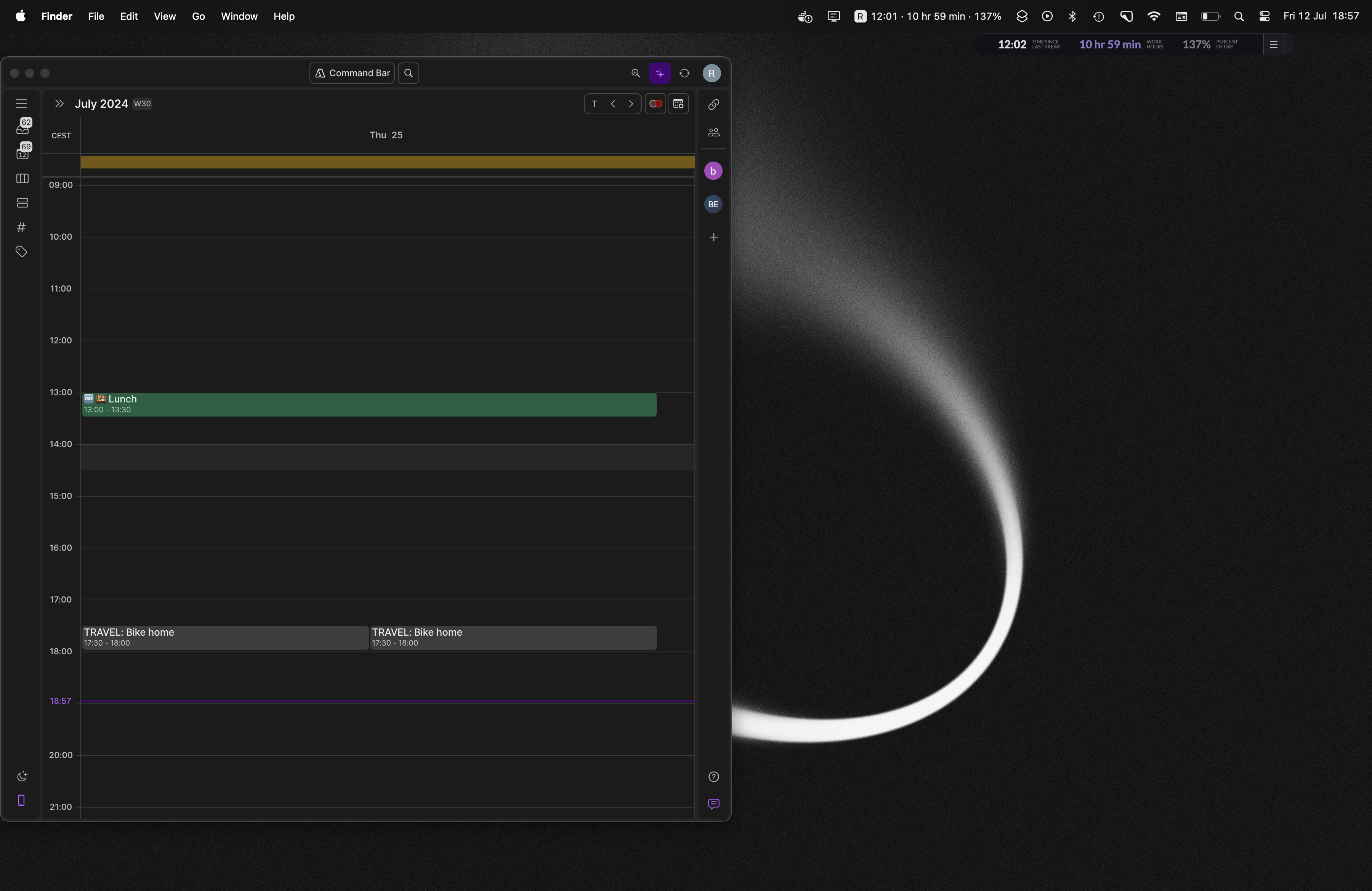The height and width of the screenshot is (891, 1372).
Task: Click the yellow all-day event bar
Action: [x=387, y=162]
